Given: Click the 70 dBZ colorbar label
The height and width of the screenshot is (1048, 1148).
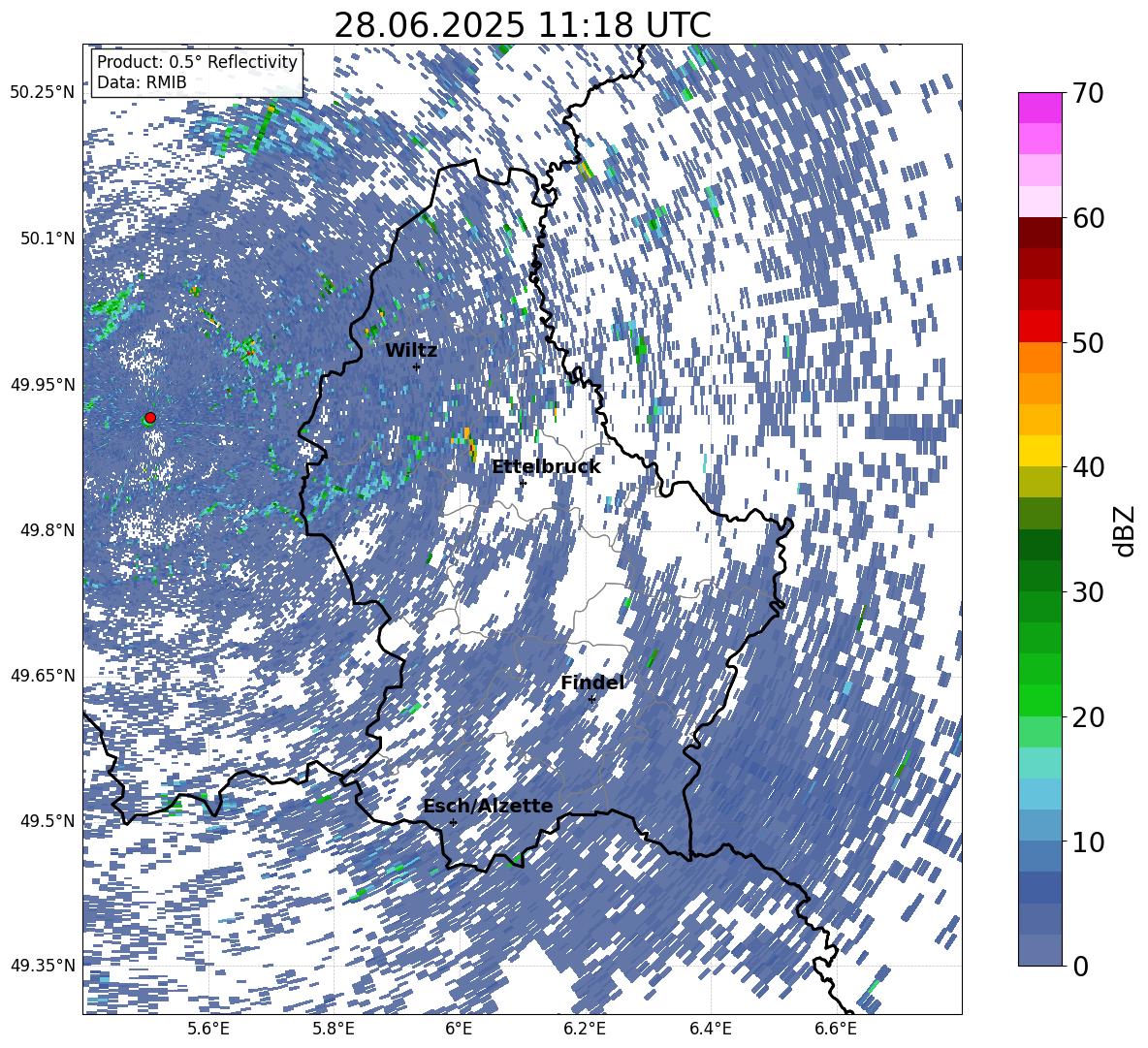Looking at the screenshot, I should pyautogui.click(x=1087, y=93).
